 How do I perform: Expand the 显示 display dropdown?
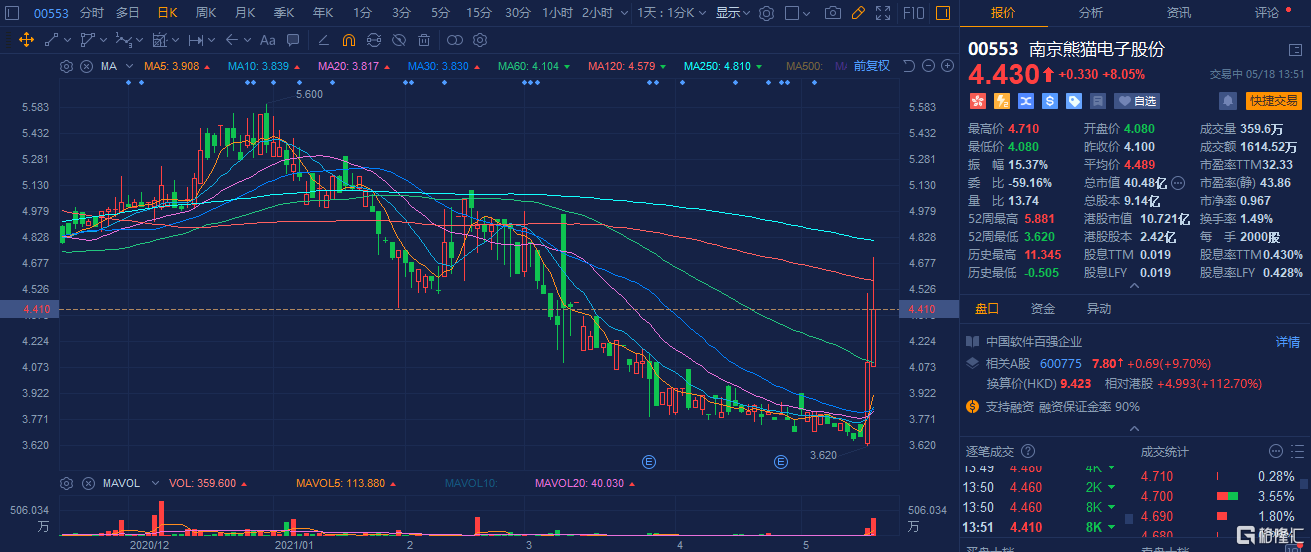tap(733, 13)
